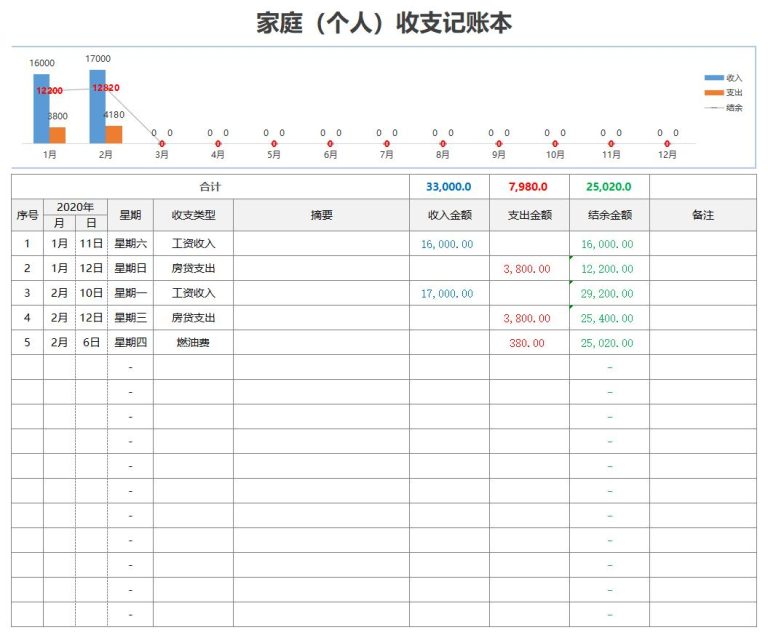Click the 16000 chart data label
The height and width of the screenshot is (638, 768).
point(42,63)
